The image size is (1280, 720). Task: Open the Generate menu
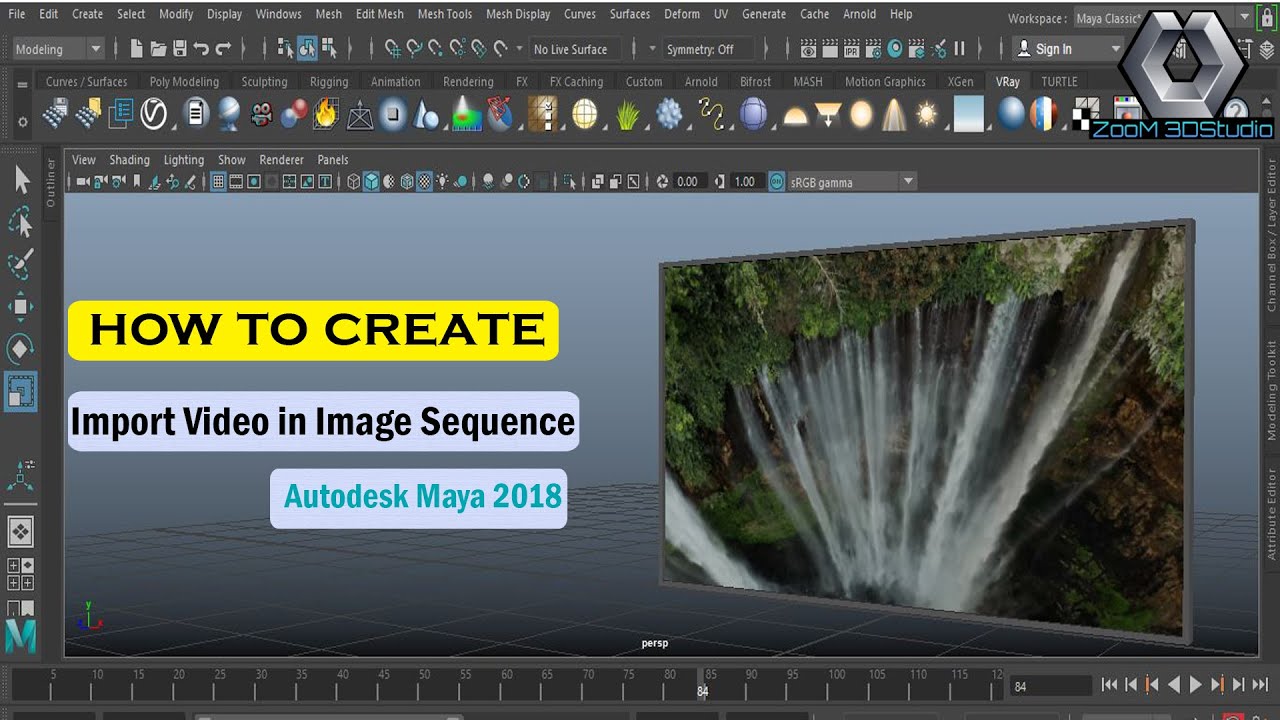pos(764,14)
